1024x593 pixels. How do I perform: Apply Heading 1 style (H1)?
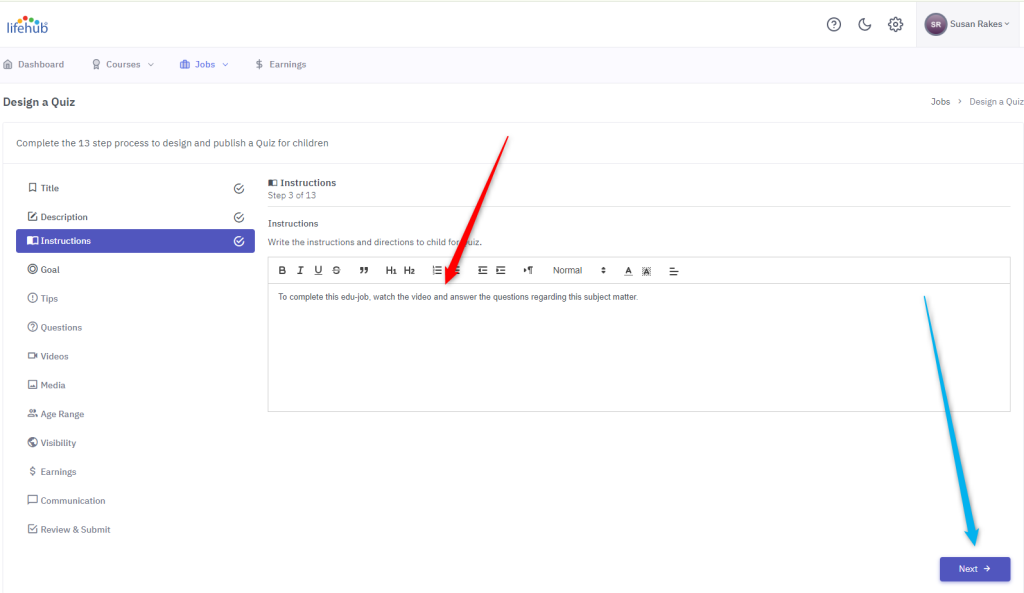[x=391, y=270]
